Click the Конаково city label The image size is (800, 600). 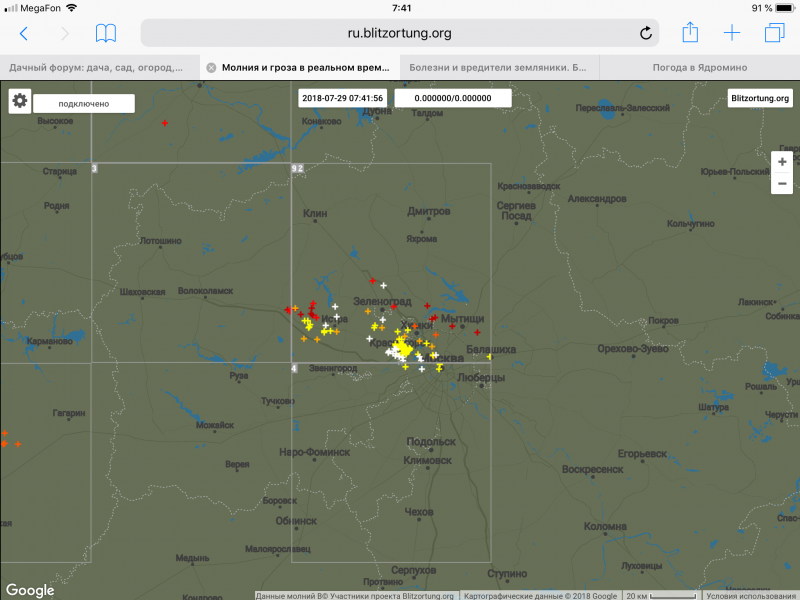pos(321,121)
